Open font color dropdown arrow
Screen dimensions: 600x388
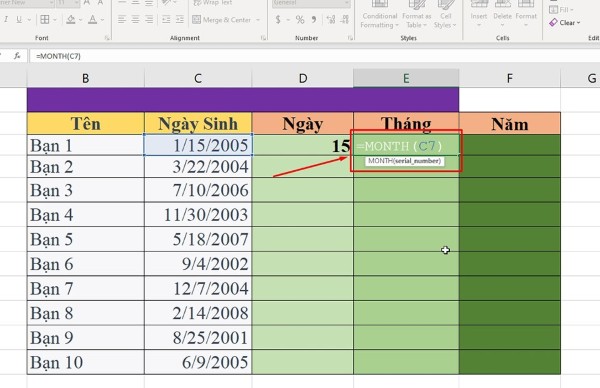tap(103, 20)
